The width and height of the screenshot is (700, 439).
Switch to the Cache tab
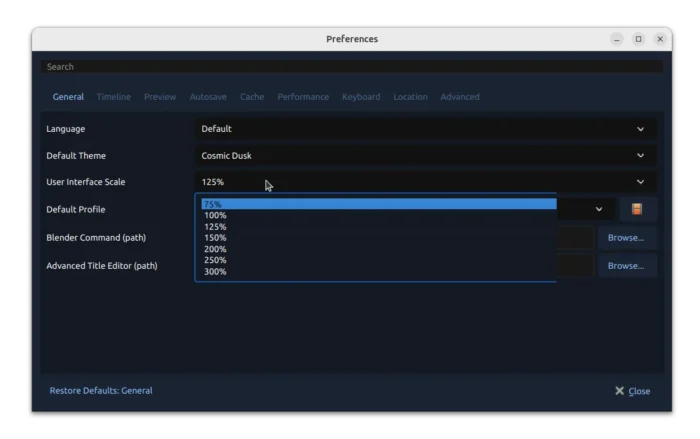tap(252, 97)
